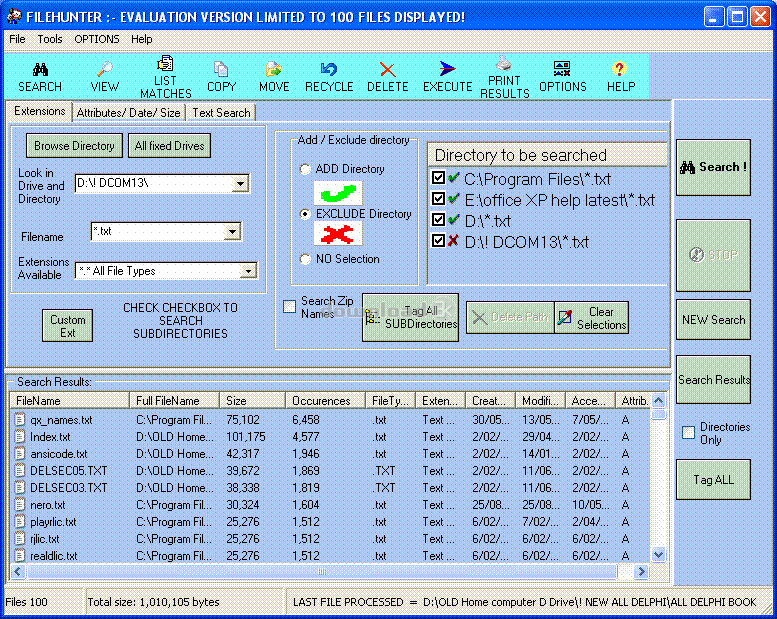Screen dimensions: 777x619
Task: Click the red cross EXCLUDE image
Action: (x=338, y=233)
